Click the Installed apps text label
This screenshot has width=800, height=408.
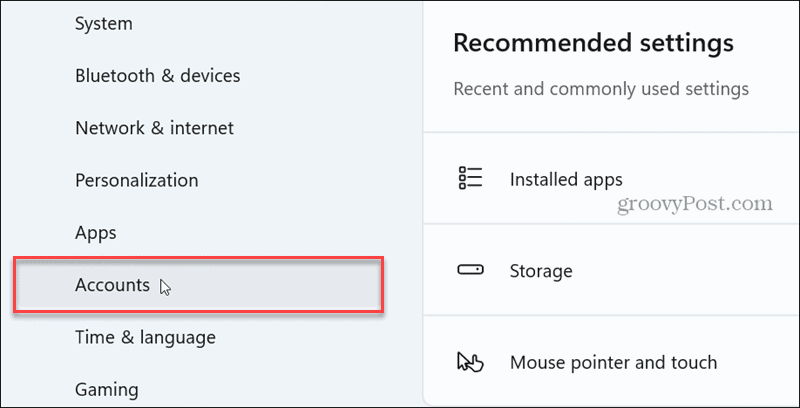click(566, 180)
